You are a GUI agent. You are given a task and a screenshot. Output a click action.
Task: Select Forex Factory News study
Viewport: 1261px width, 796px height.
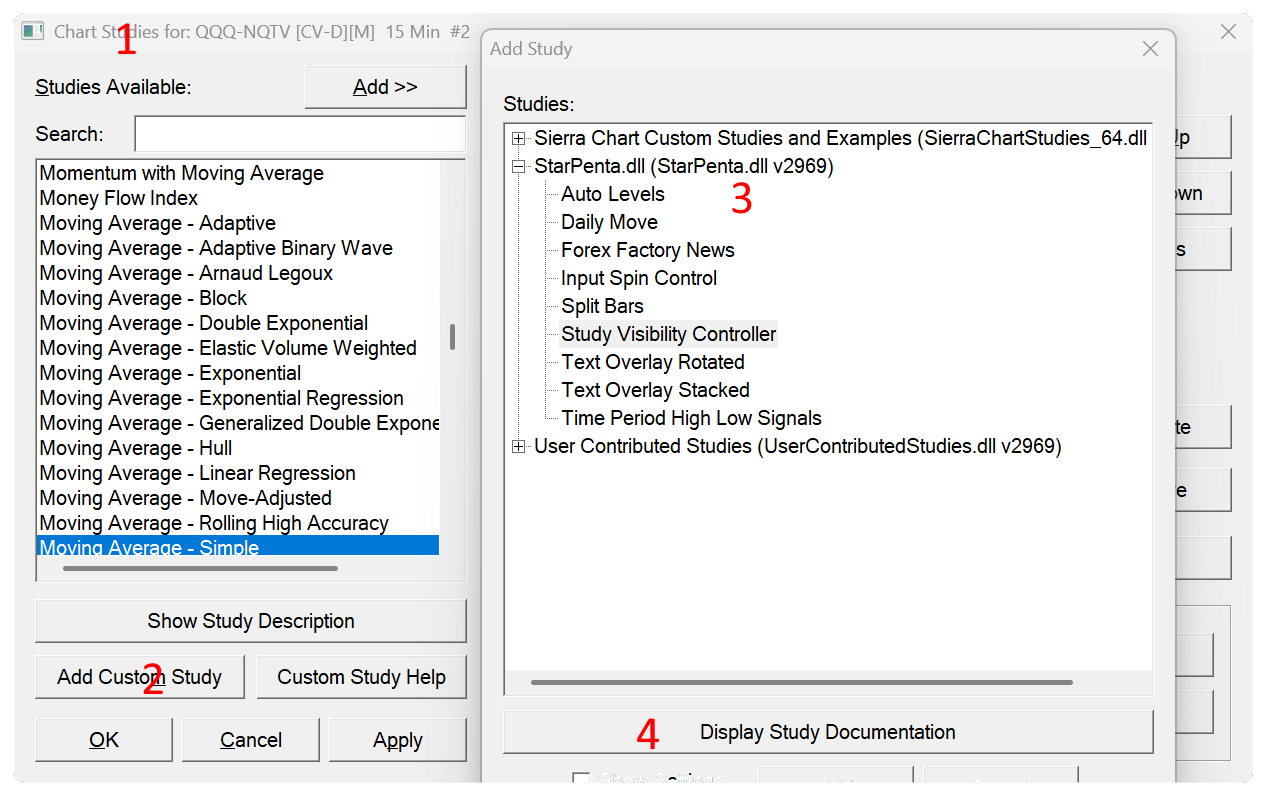(x=648, y=250)
